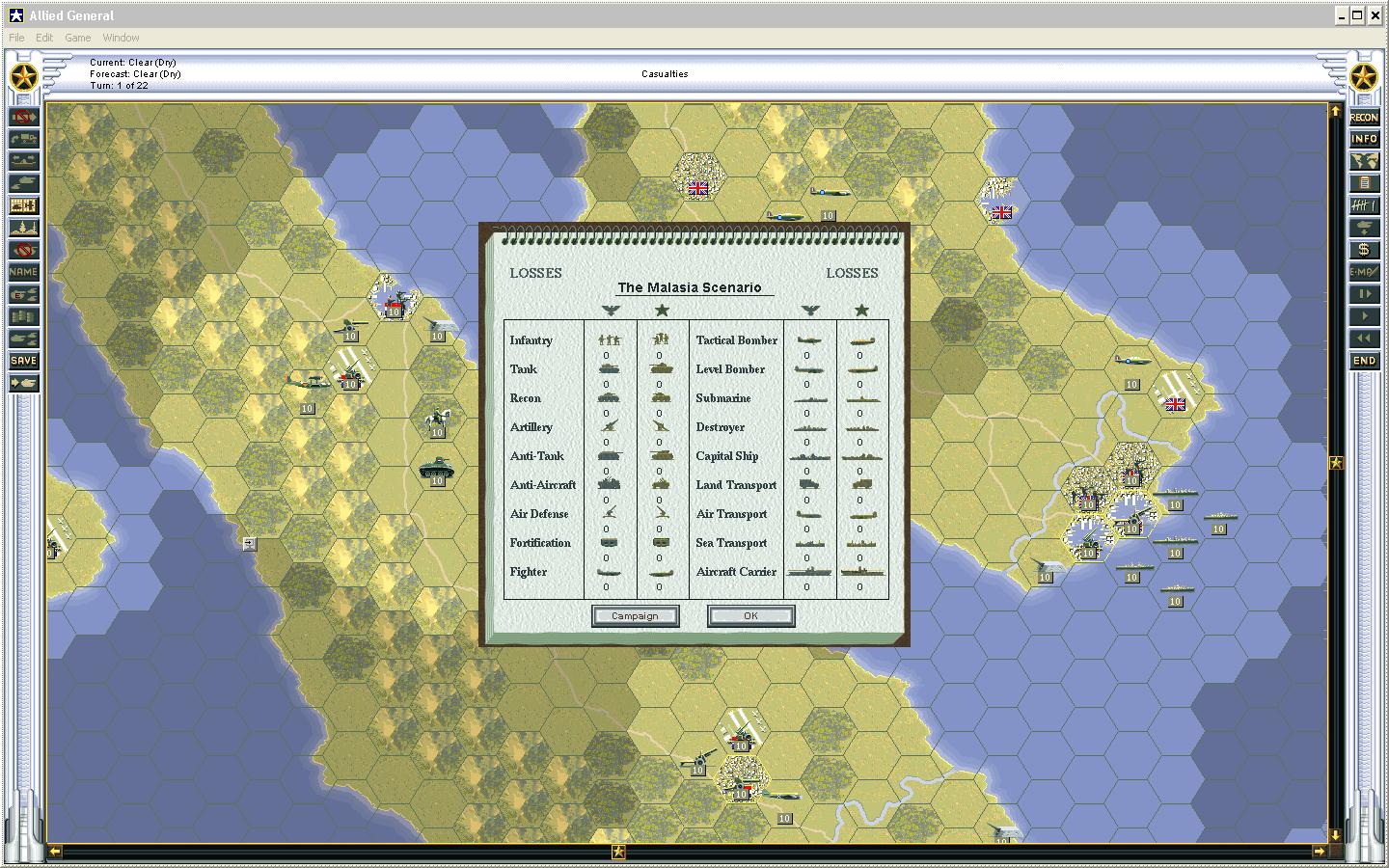This screenshot has height=868, width=1389.
Task: Click the scroll map left arrow
Action: pyautogui.click(x=55, y=852)
